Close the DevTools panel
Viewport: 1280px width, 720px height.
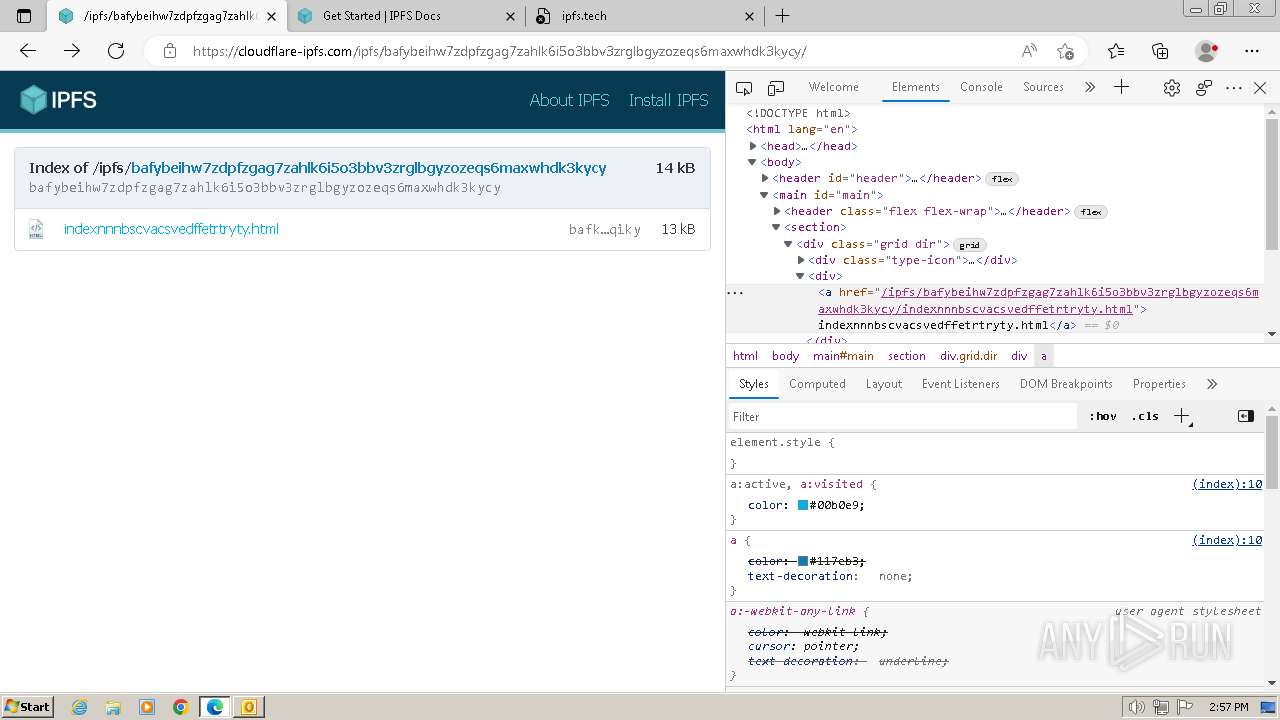(x=1260, y=88)
